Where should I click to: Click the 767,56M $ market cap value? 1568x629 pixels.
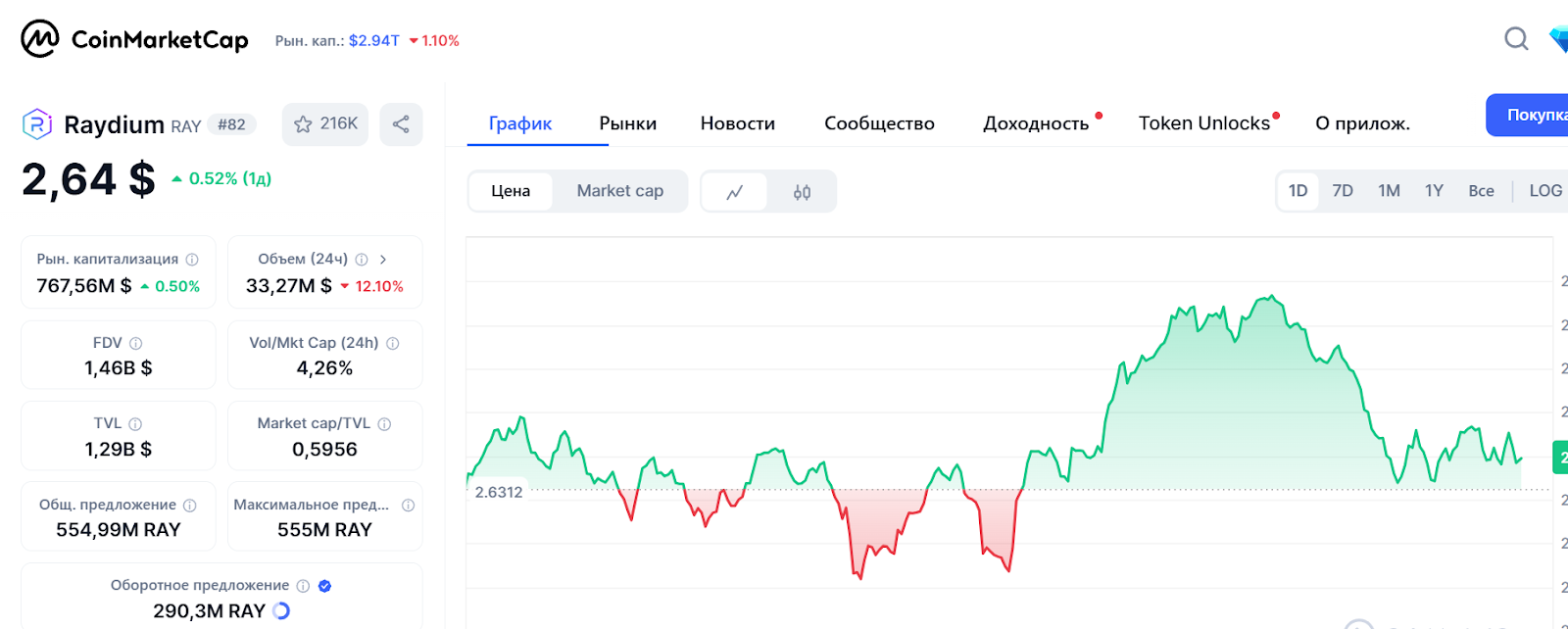click(83, 286)
